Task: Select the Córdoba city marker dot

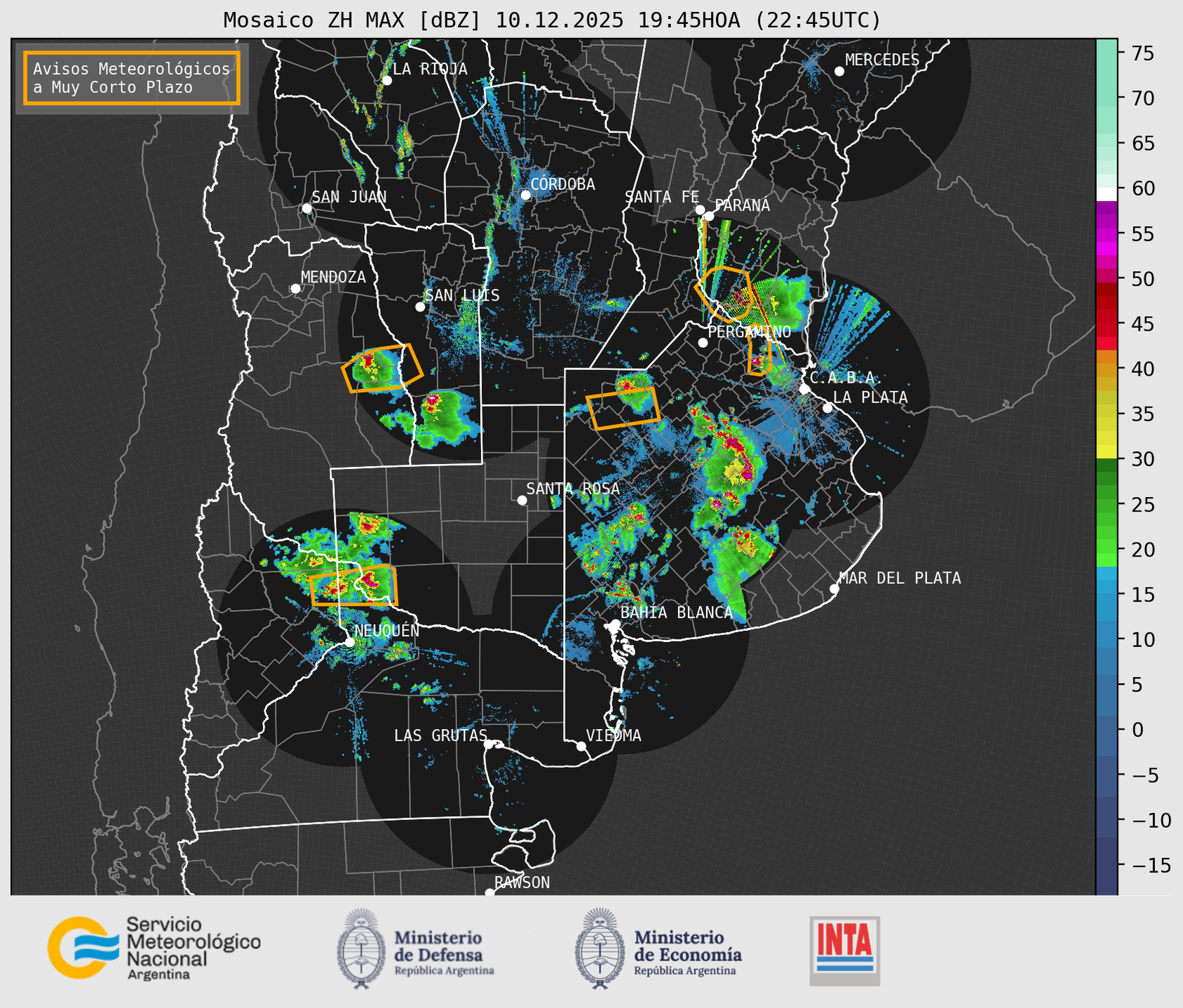Action: (x=525, y=195)
